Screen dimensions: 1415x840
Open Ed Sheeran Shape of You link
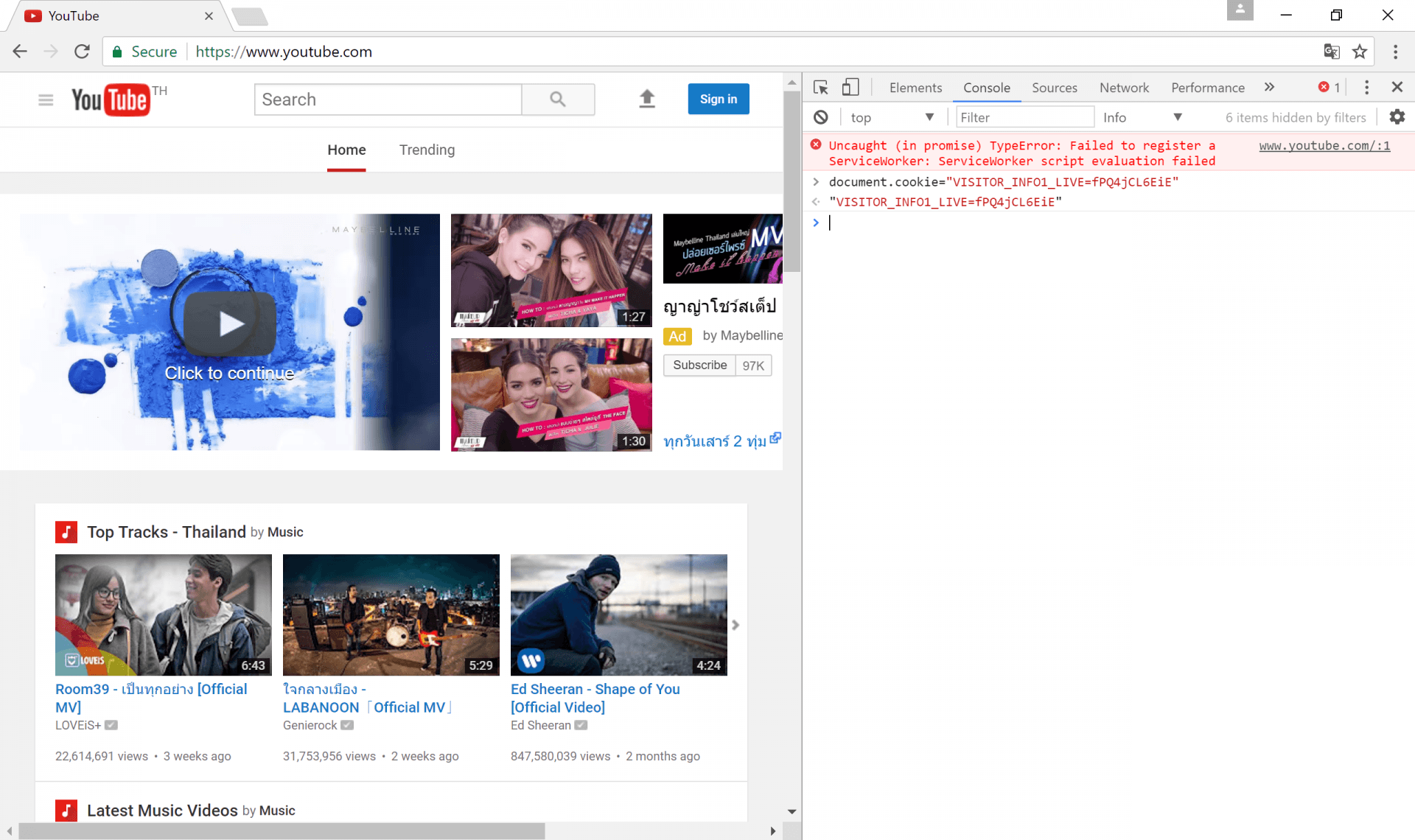point(595,698)
